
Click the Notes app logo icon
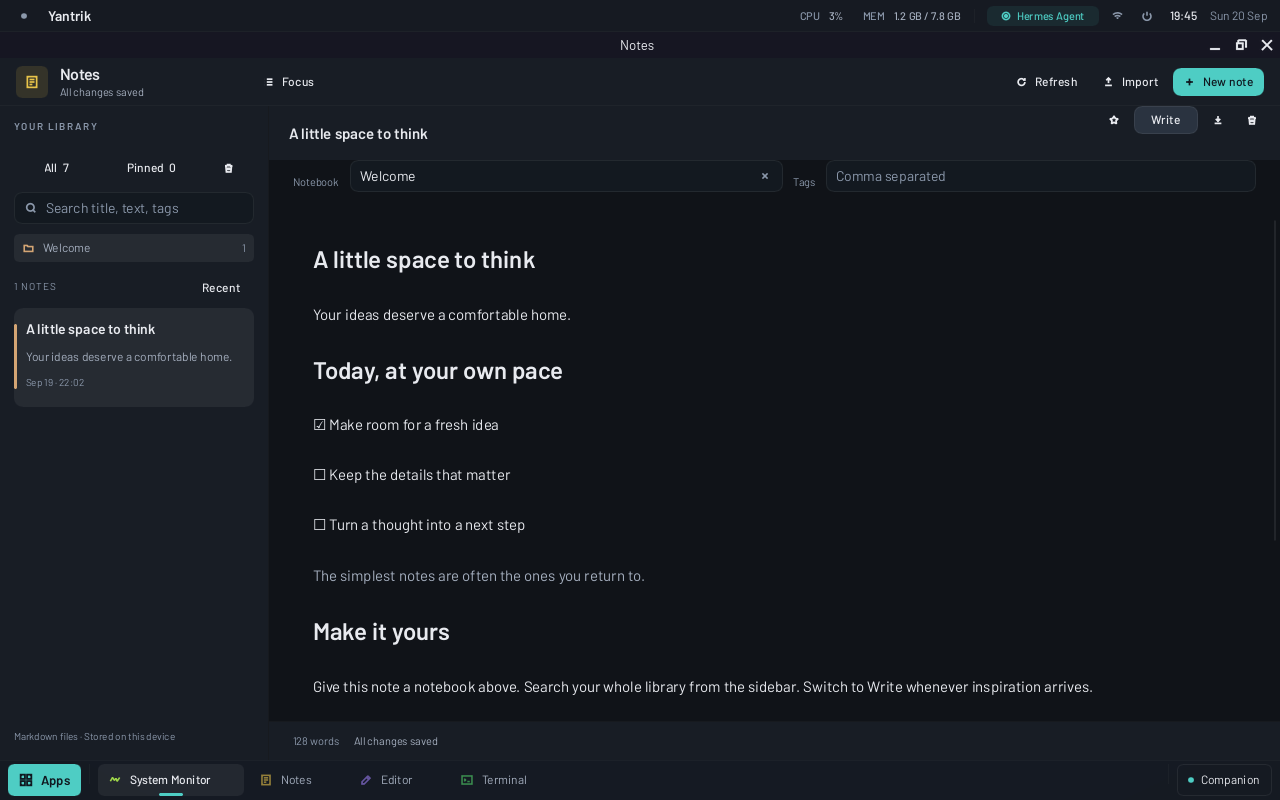(x=32, y=82)
